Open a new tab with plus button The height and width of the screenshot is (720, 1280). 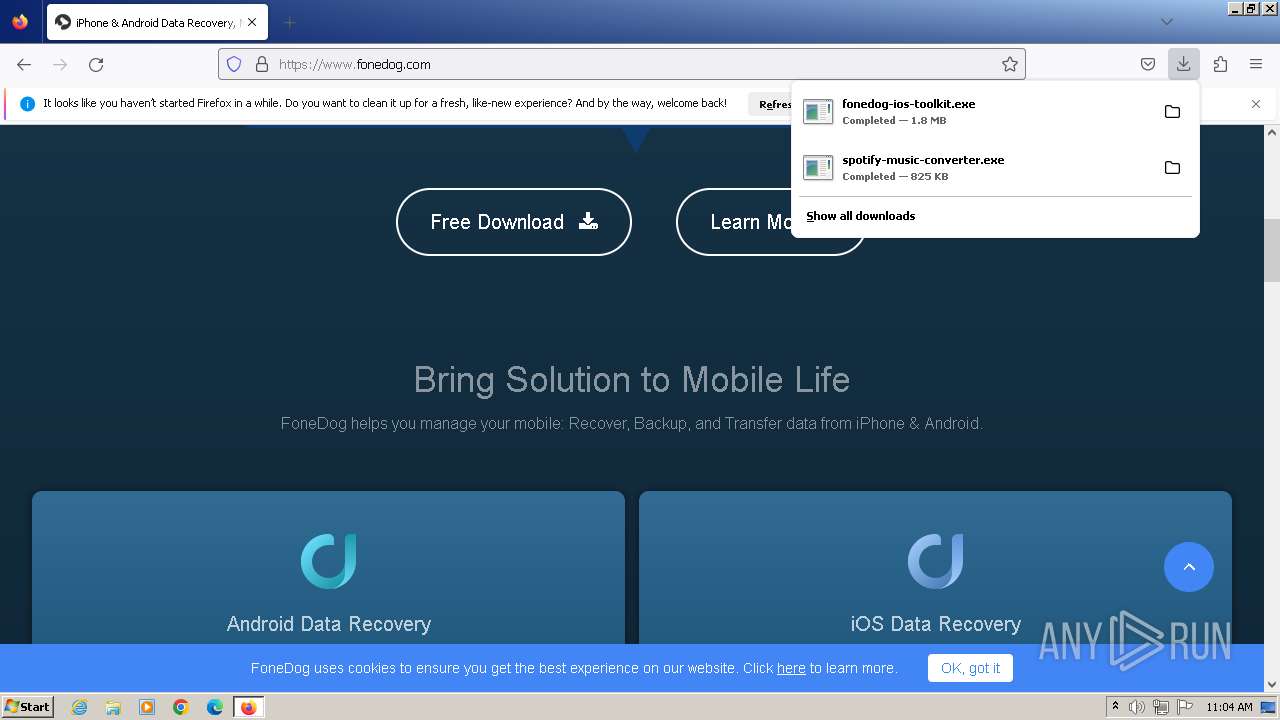289,22
